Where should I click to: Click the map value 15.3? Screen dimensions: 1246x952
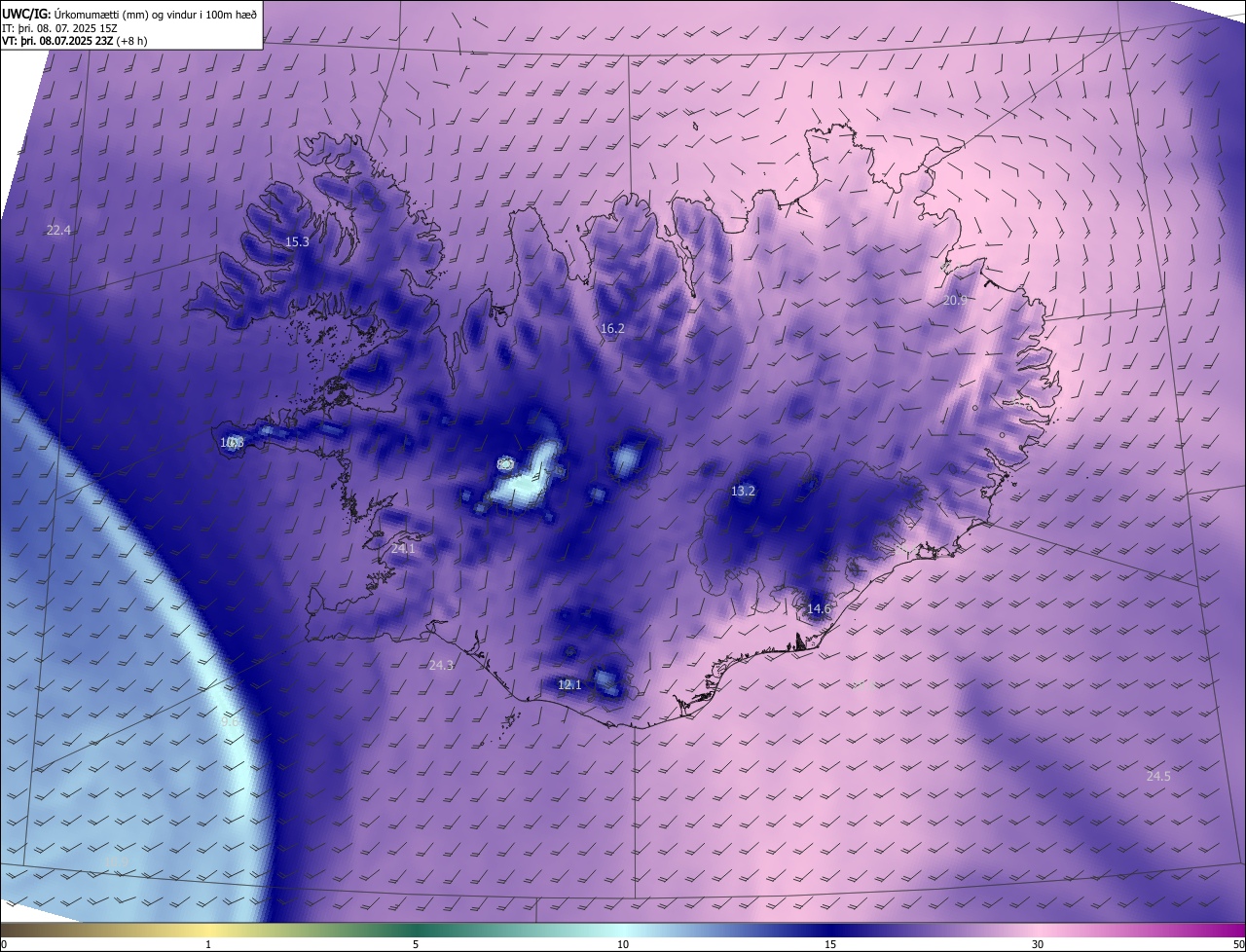297,242
